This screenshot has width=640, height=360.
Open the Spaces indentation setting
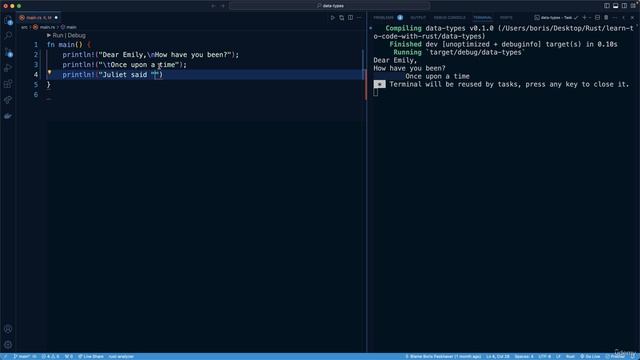pyautogui.click(x=524, y=356)
